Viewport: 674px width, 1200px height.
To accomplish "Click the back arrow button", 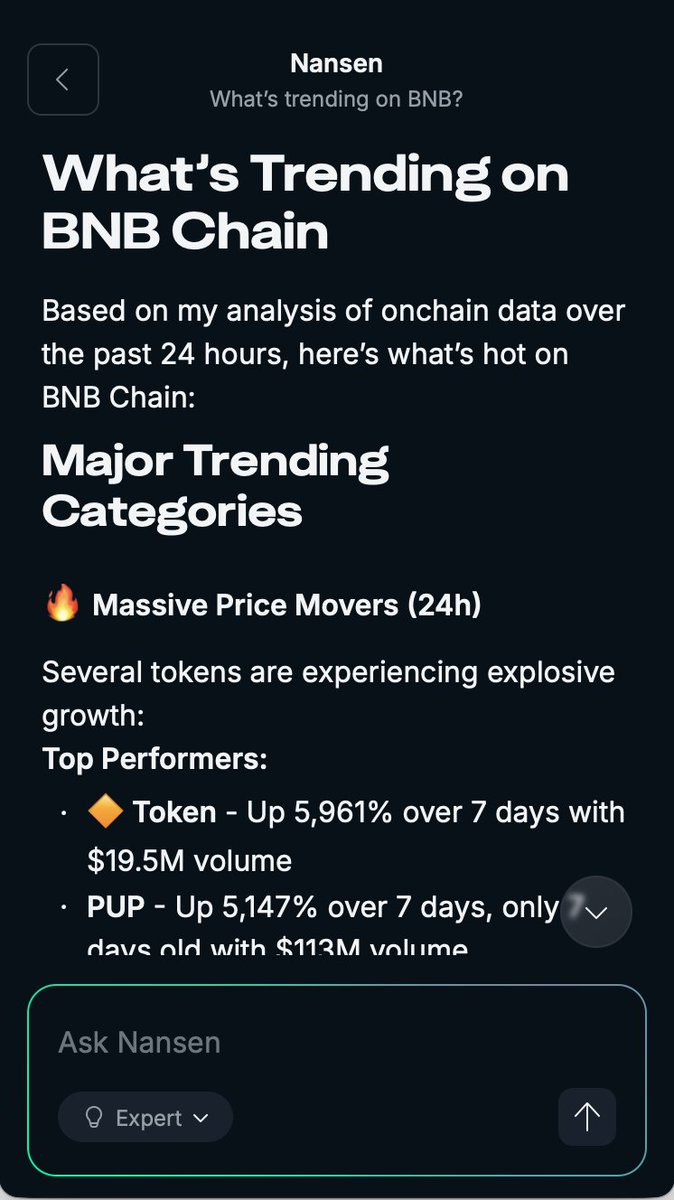I will (x=63, y=79).
